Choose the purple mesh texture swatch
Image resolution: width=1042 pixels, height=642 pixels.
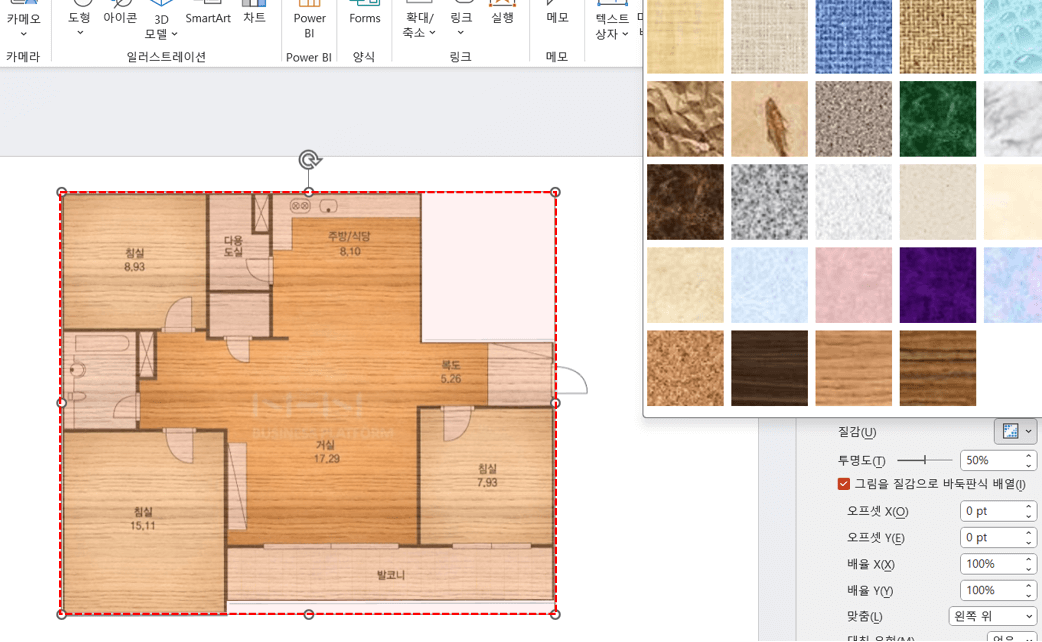pos(937,285)
